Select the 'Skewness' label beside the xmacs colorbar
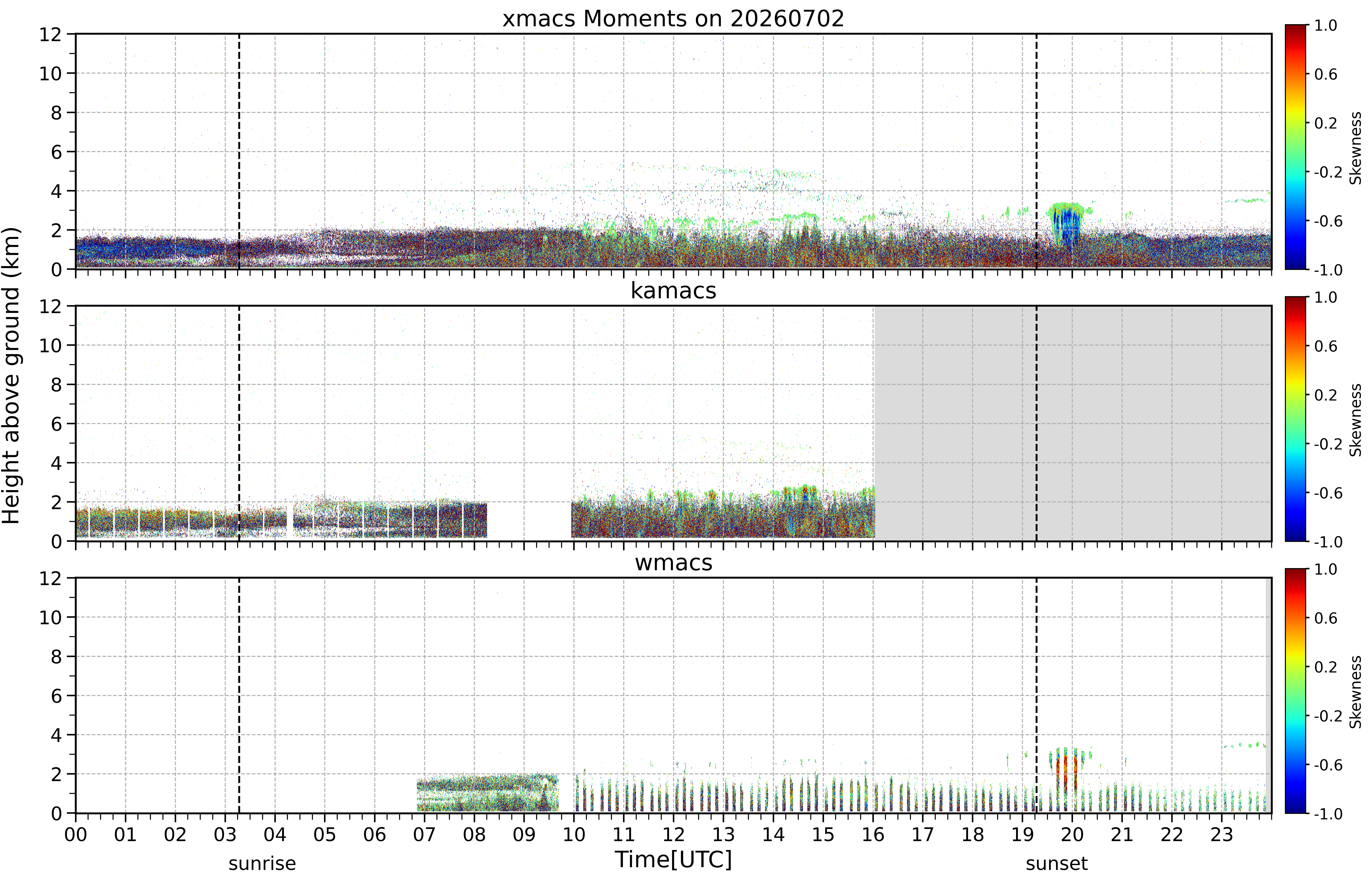 coord(1355,148)
